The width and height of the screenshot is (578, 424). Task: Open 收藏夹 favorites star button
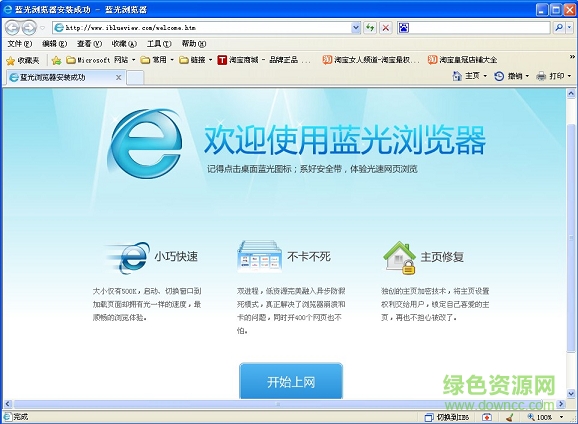click(x=23, y=60)
